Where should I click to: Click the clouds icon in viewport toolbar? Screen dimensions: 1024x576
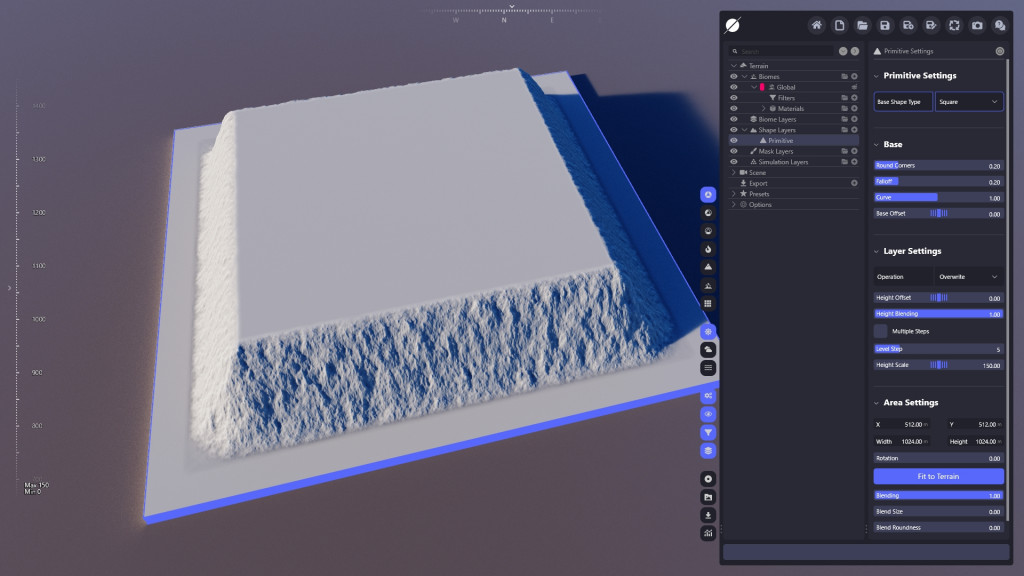click(x=708, y=350)
